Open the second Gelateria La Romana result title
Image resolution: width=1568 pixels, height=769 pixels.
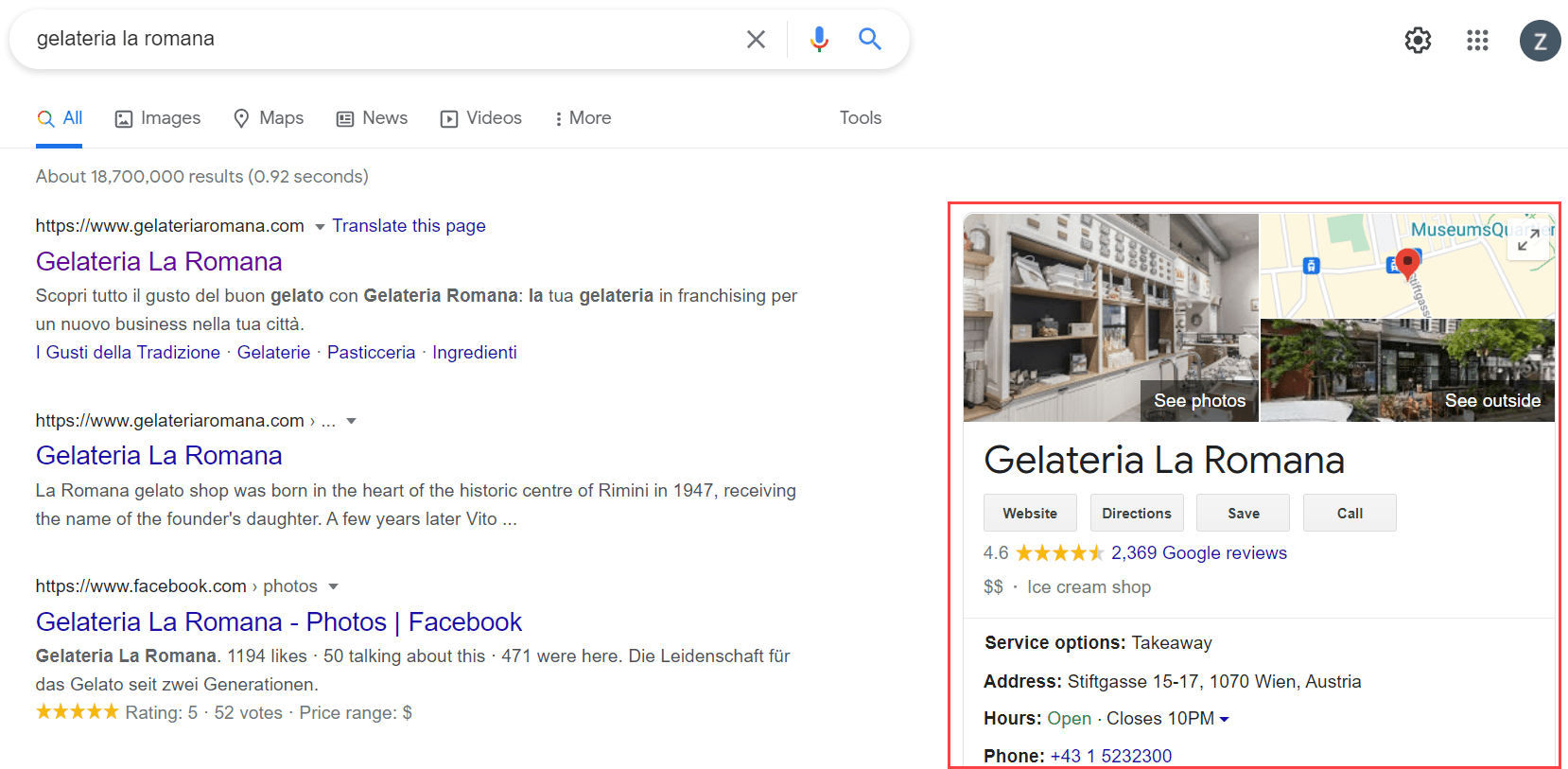159,456
